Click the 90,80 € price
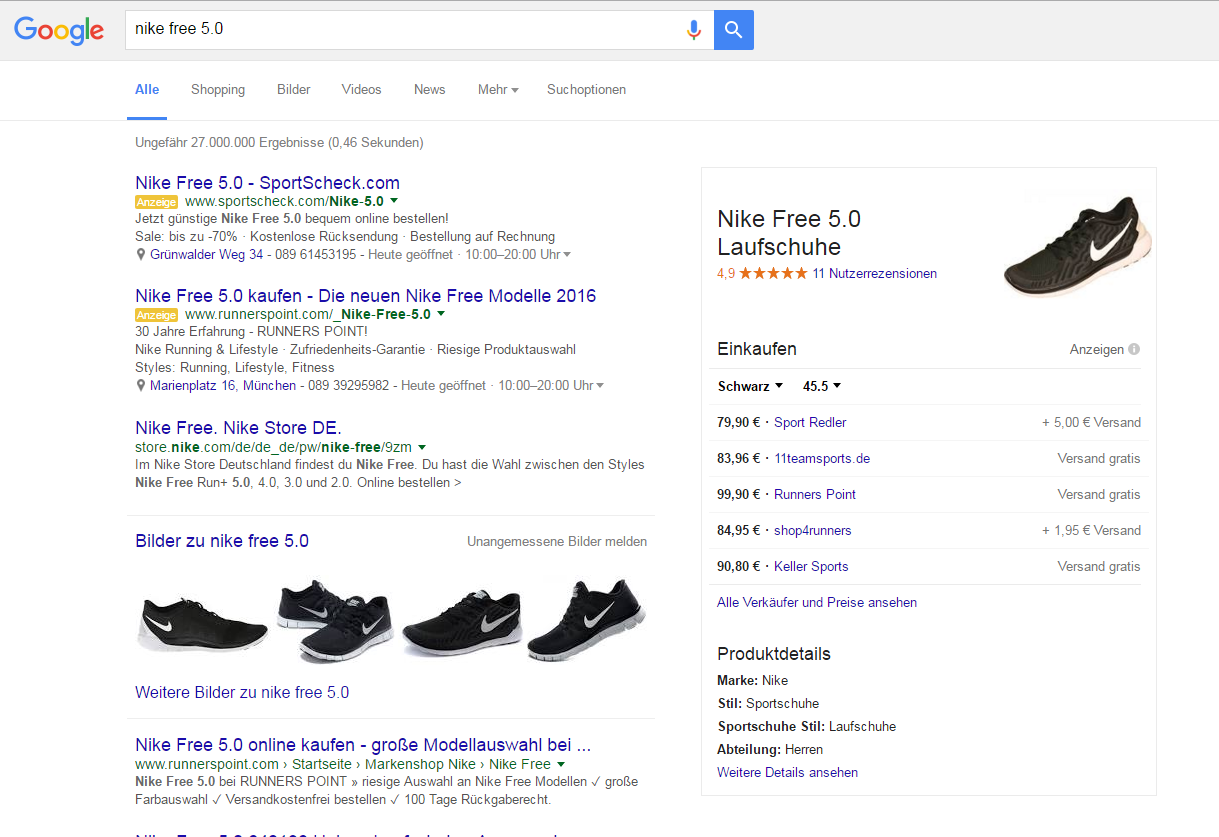The height and width of the screenshot is (837, 1219). click(x=738, y=566)
